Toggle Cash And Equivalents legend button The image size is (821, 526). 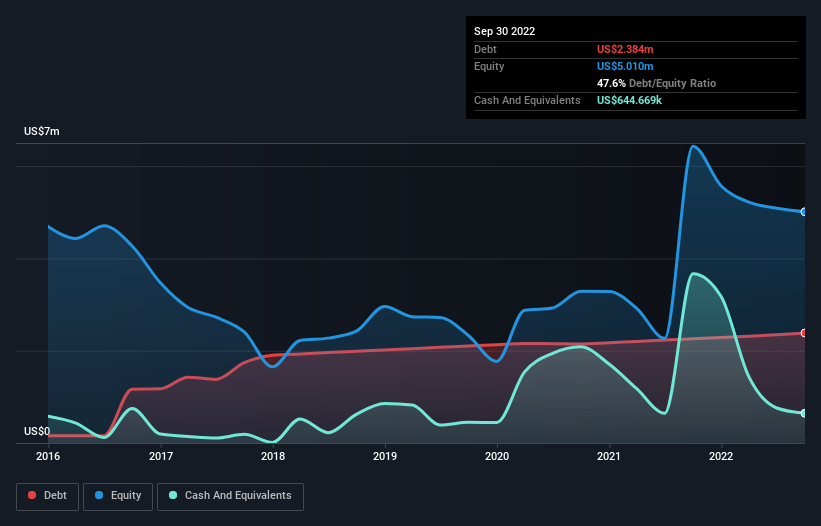230,496
